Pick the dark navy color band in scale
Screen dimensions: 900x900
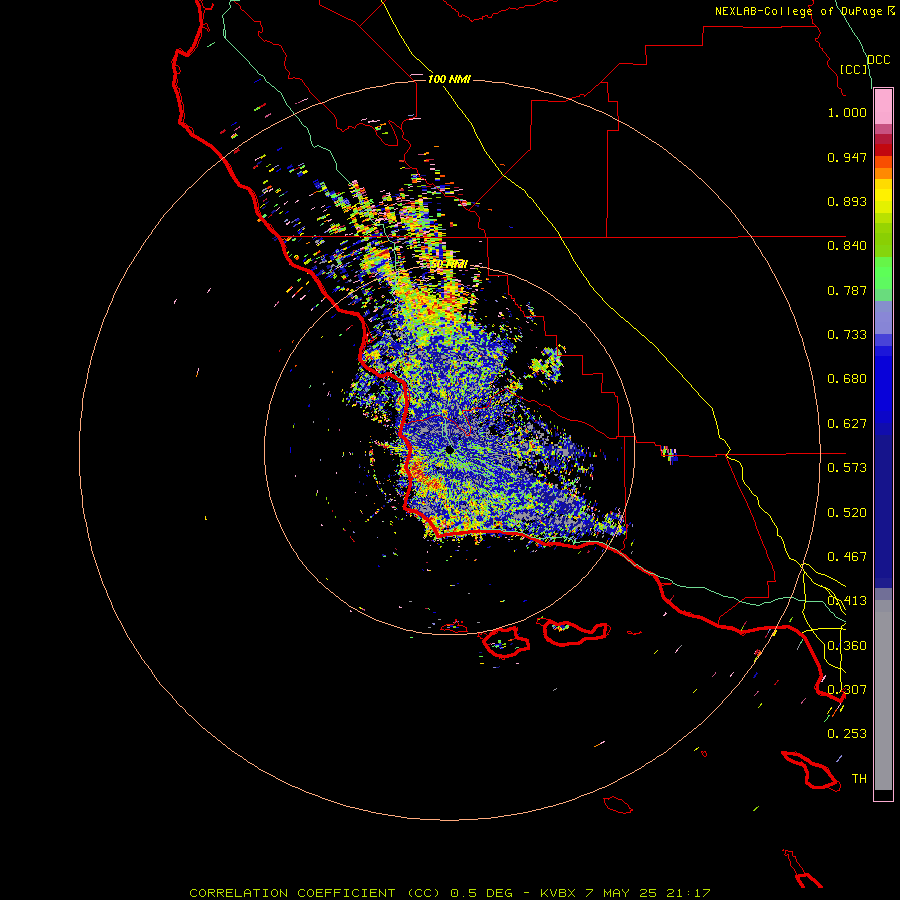883,505
